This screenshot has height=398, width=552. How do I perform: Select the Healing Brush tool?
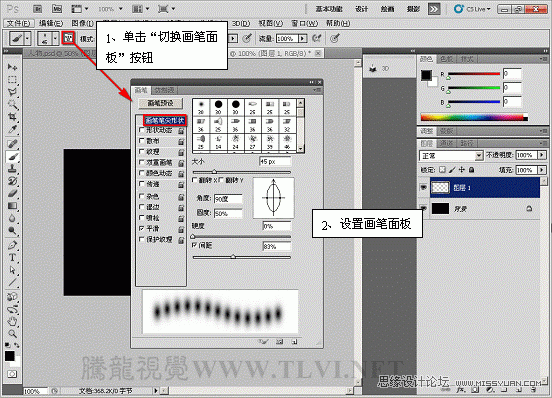[x=12, y=144]
